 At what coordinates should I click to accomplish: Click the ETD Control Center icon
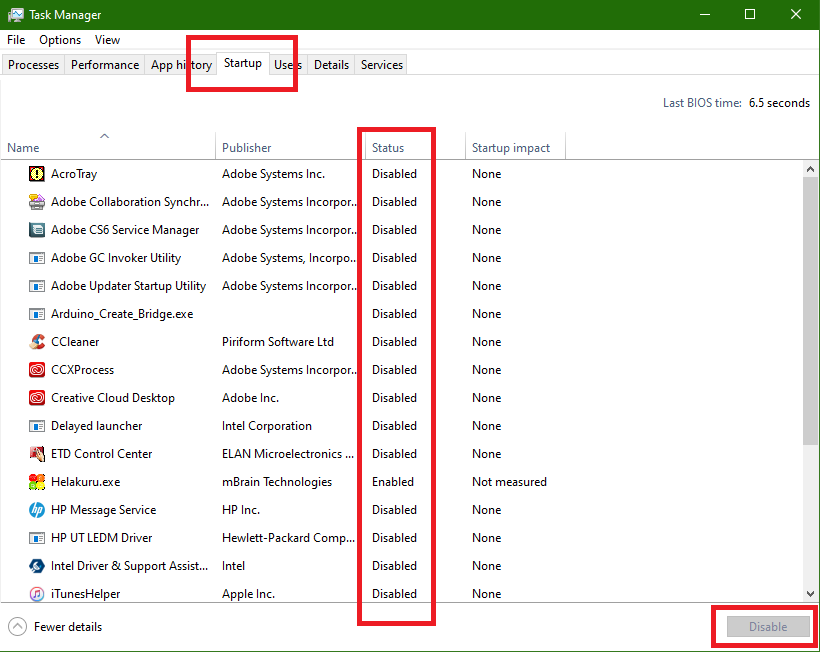click(x=37, y=454)
